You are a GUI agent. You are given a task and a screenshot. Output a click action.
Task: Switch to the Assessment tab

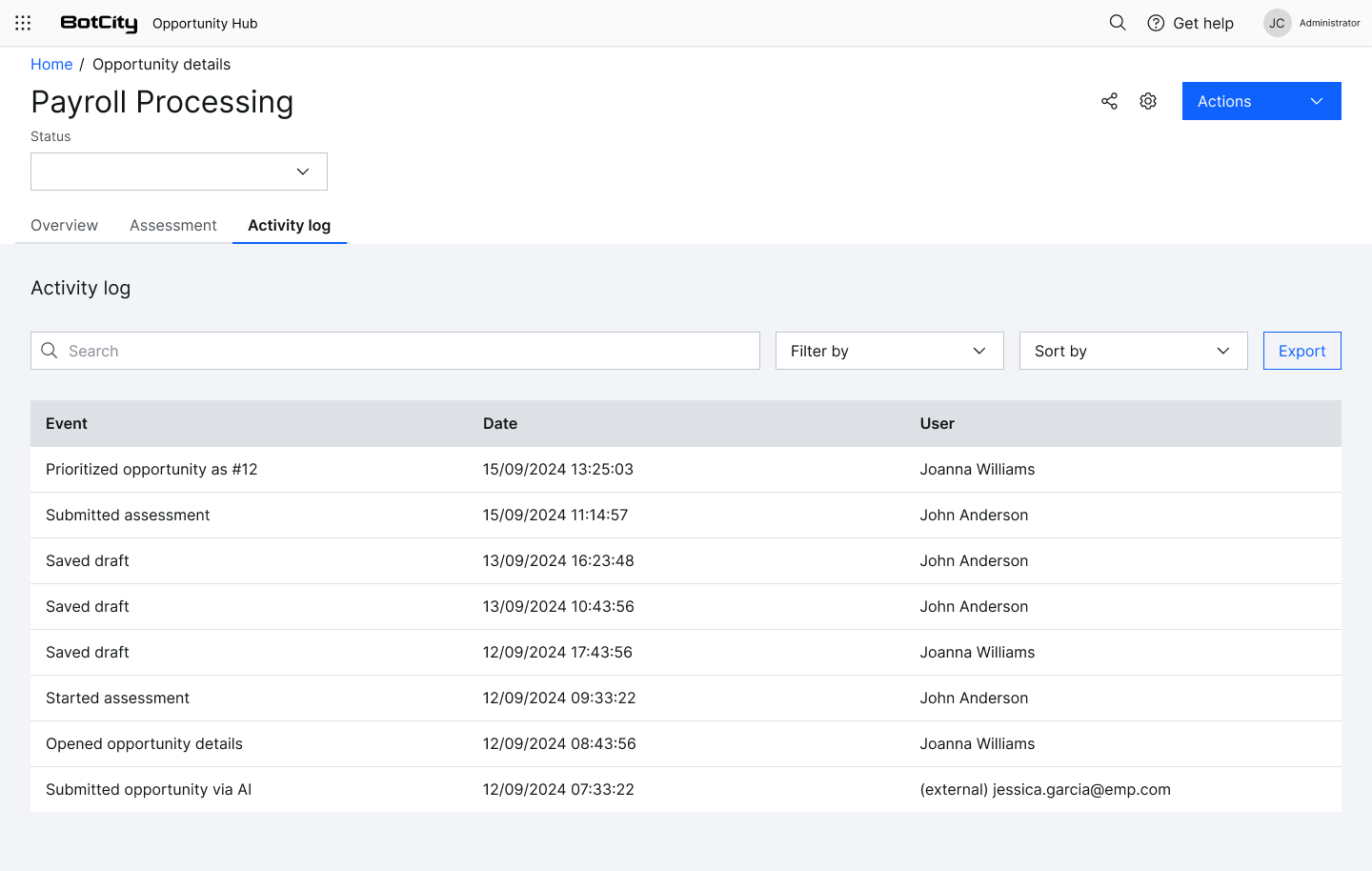[x=173, y=225]
